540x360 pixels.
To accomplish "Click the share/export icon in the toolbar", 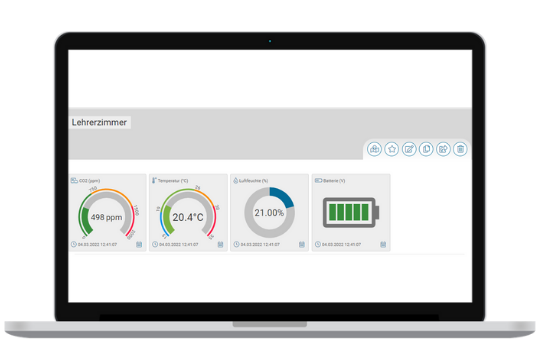I will [x=443, y=149].
